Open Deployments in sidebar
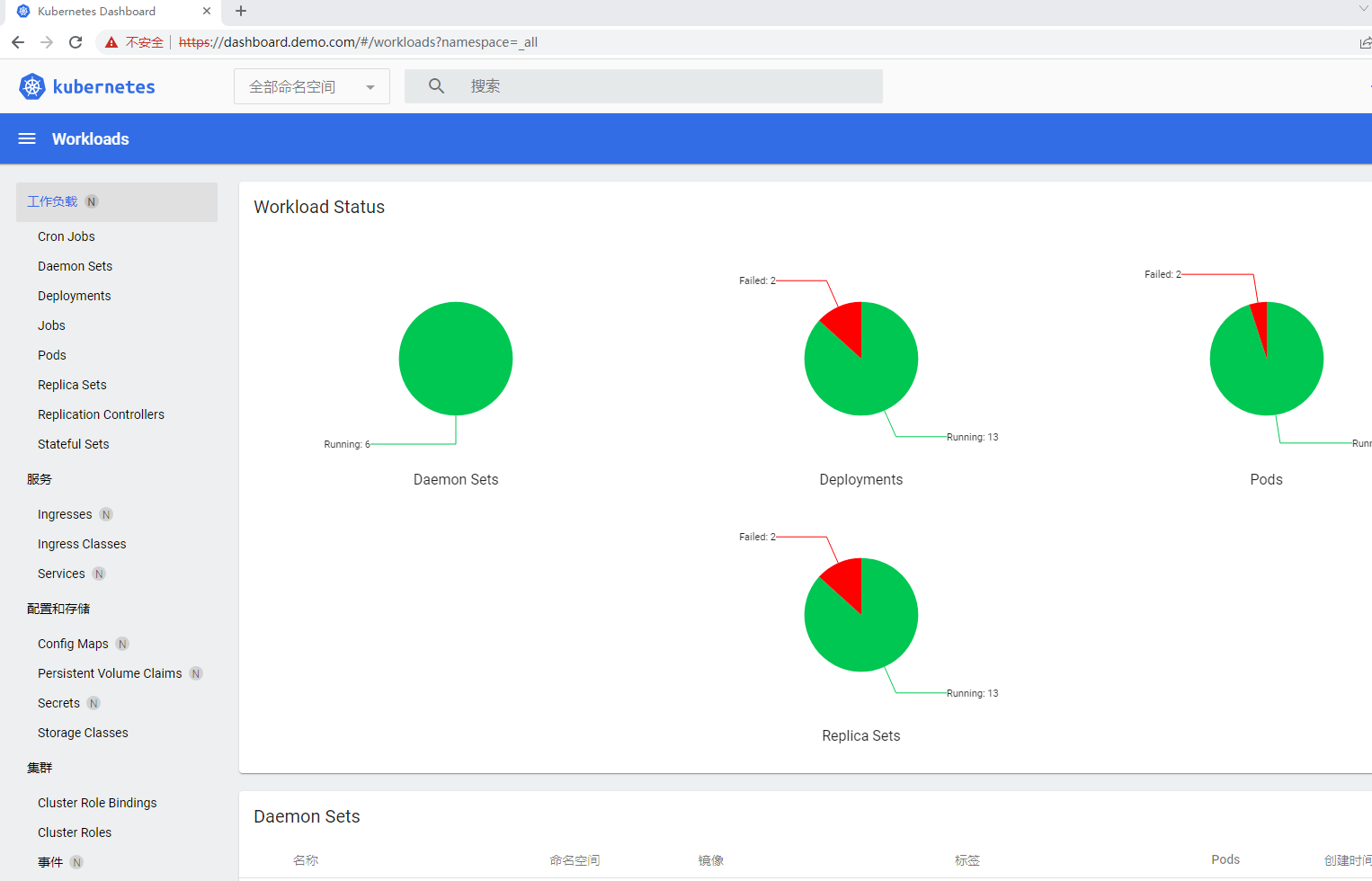The width and height of the screenshot is (1372, 881). tap(75, 296)
